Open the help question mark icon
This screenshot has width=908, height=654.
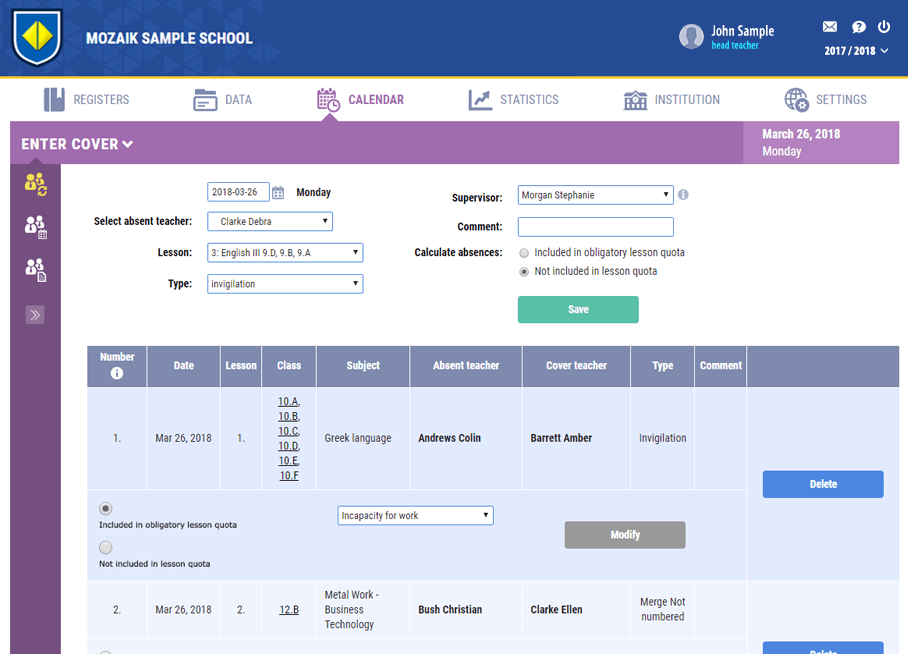point(858,27)
